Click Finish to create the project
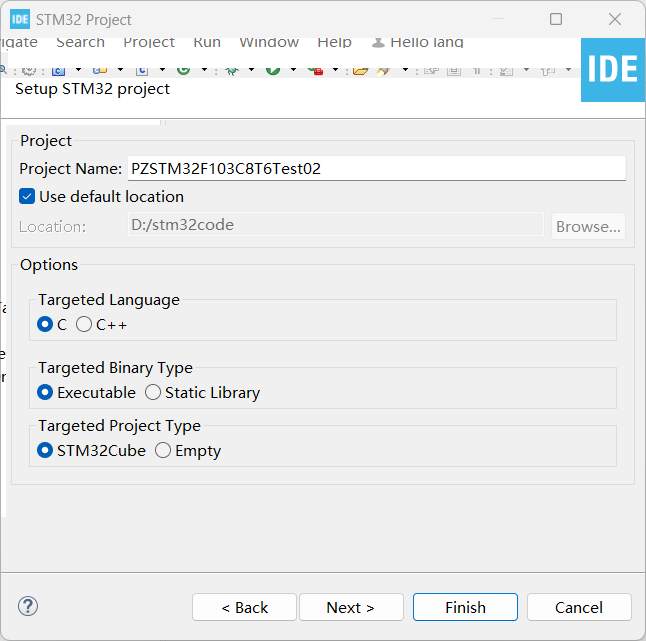 coord(466,607)
